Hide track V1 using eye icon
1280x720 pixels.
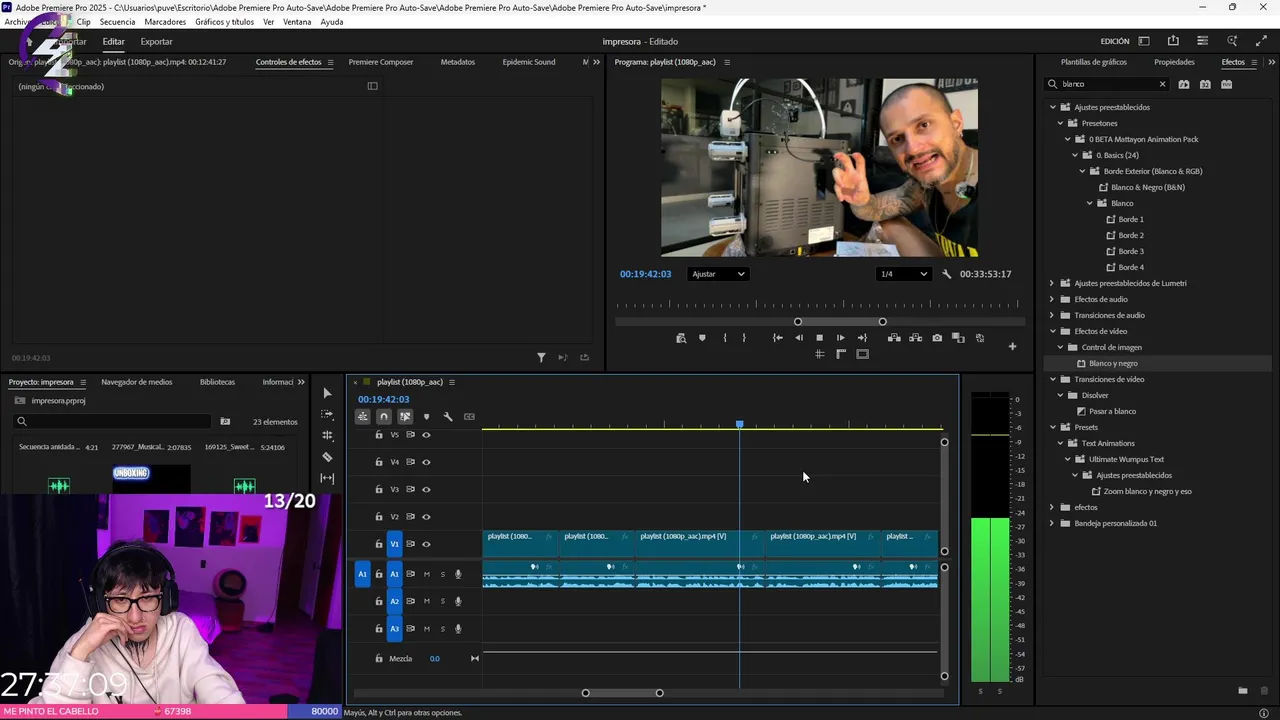coord(426,544)
